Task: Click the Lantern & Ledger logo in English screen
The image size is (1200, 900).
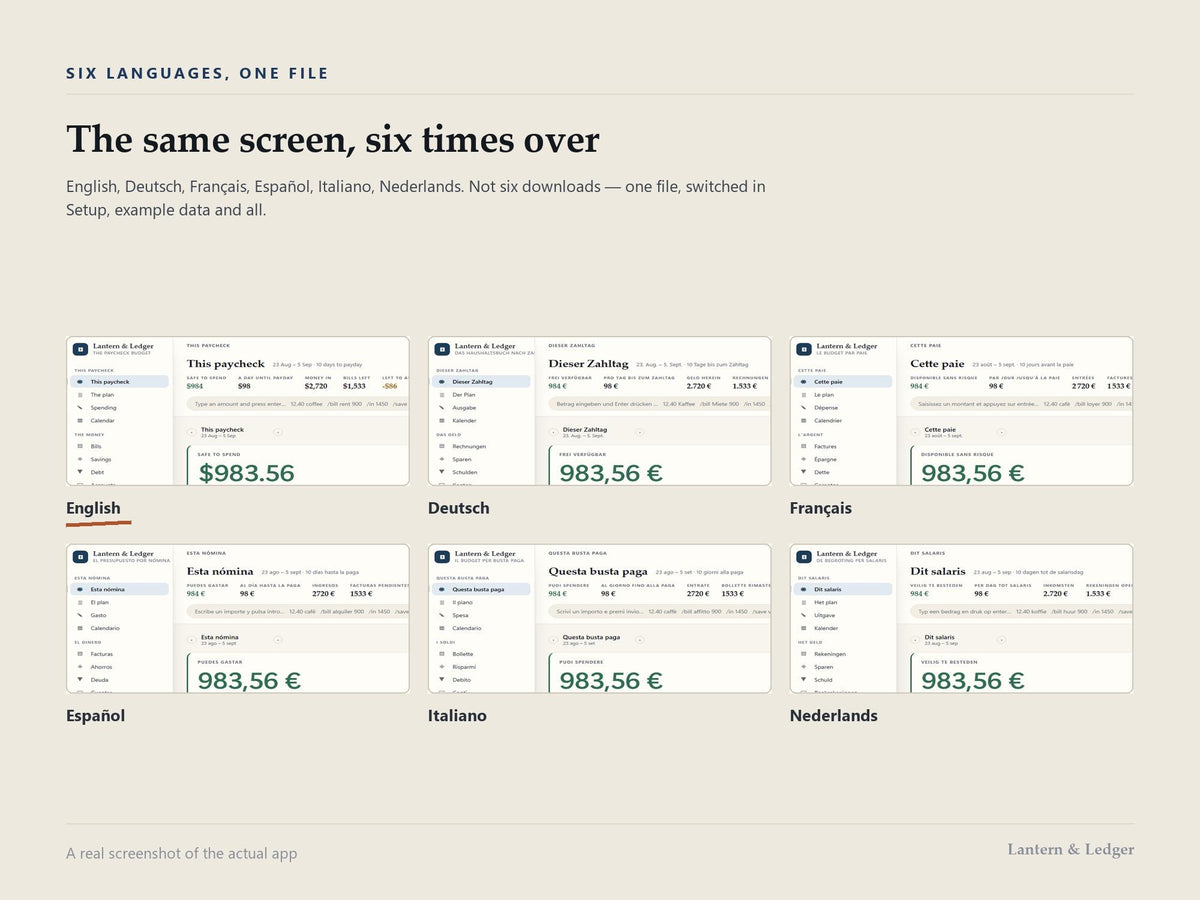Action: [x=80, y=349]
